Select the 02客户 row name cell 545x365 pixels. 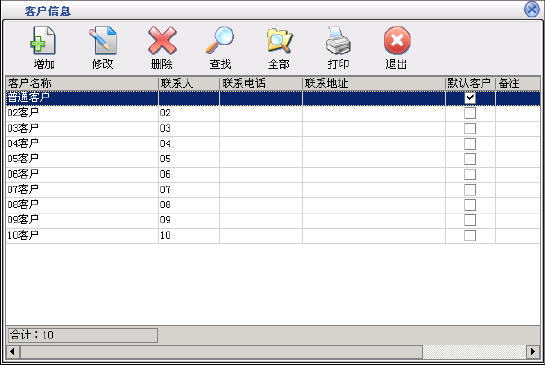(x=82, y=113)
